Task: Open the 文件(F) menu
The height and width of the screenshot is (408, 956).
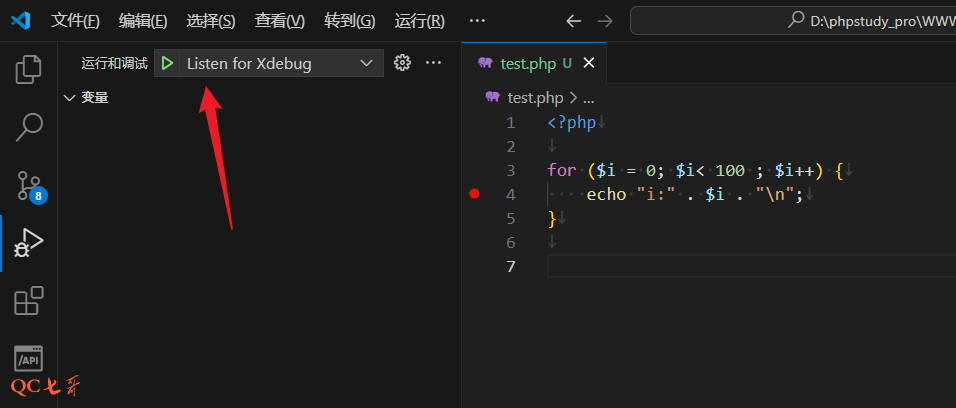Action: pos(75,20)
